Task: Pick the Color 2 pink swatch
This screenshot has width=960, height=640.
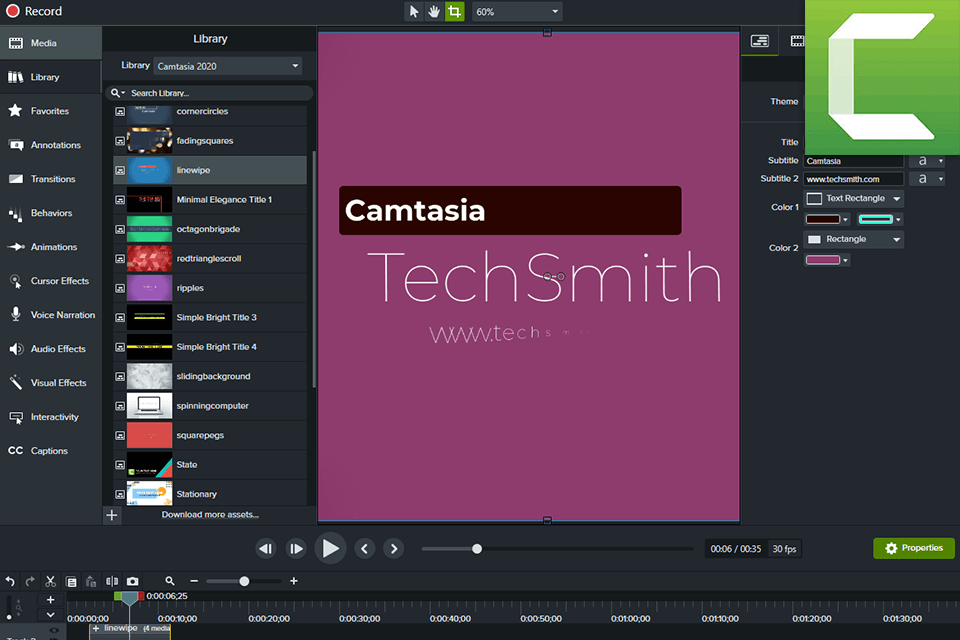Action: click(821, 259)
